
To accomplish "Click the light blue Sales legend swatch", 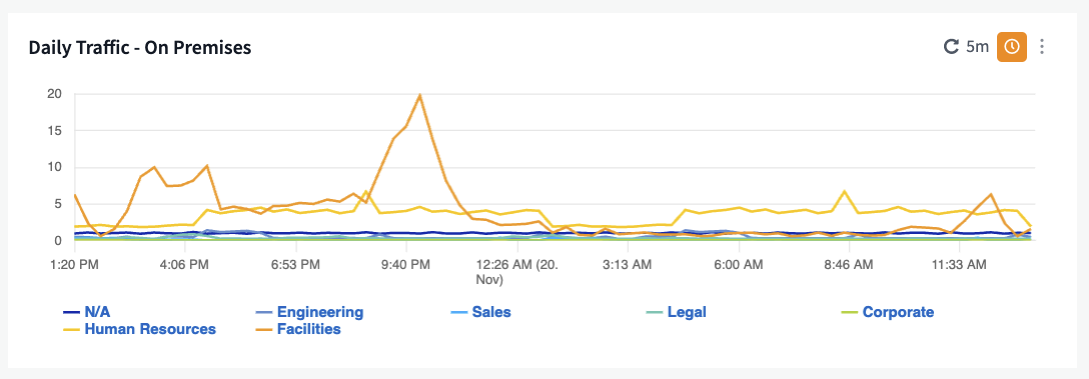I will coord(459,312).
